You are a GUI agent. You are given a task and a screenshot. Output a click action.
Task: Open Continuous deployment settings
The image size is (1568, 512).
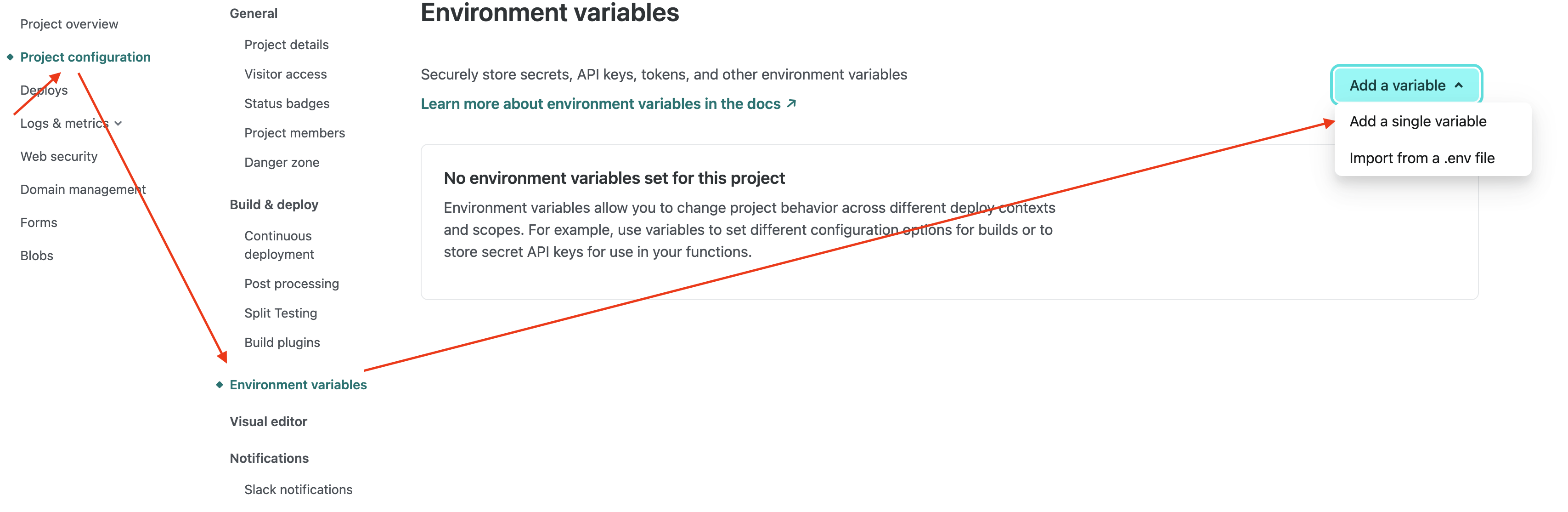(x=279, y=245)
